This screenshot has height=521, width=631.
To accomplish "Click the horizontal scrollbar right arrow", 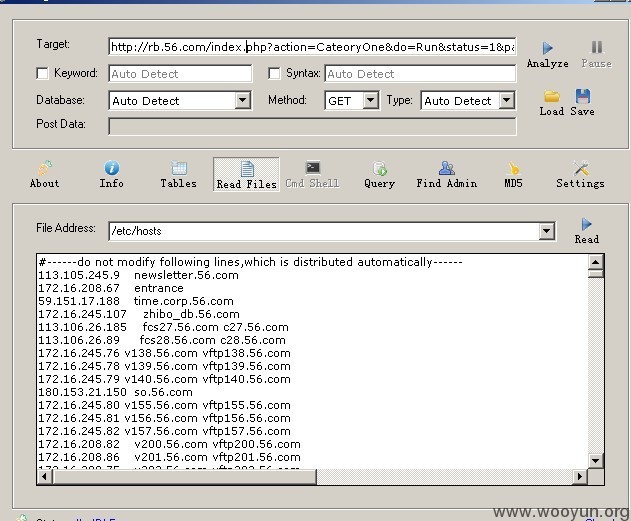I will [579, 477].
